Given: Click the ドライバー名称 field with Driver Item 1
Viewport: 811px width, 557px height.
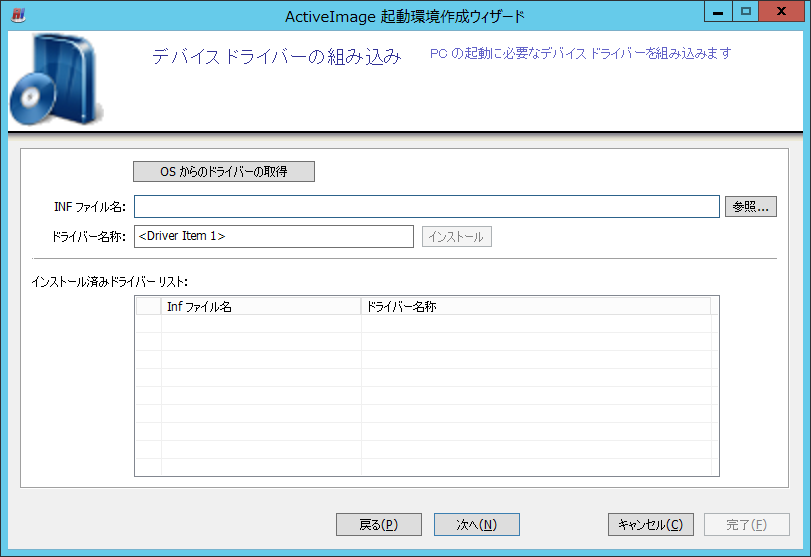Looking at the screenshot, I should coord(274,236).
